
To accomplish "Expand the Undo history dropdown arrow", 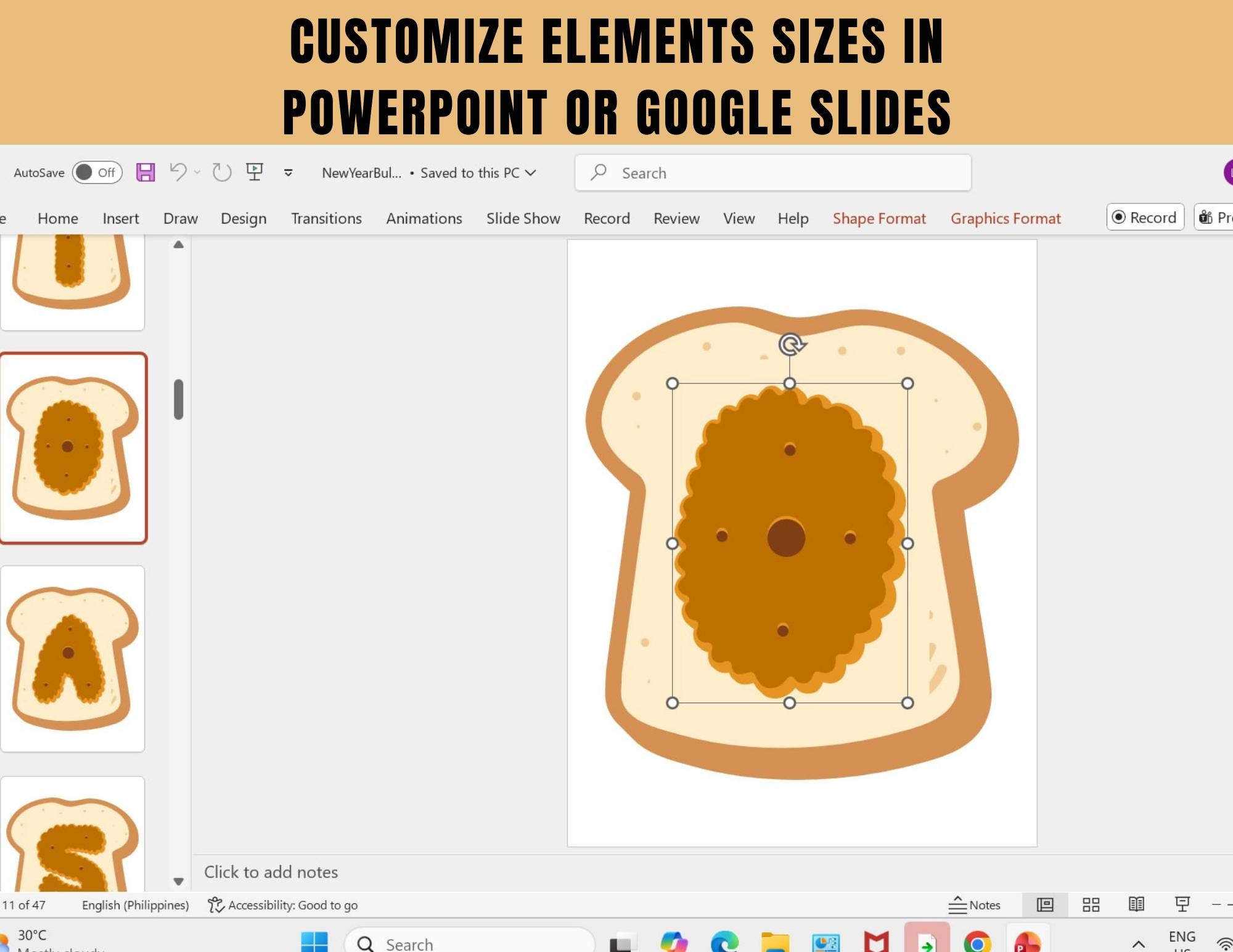I will (197, 173).
